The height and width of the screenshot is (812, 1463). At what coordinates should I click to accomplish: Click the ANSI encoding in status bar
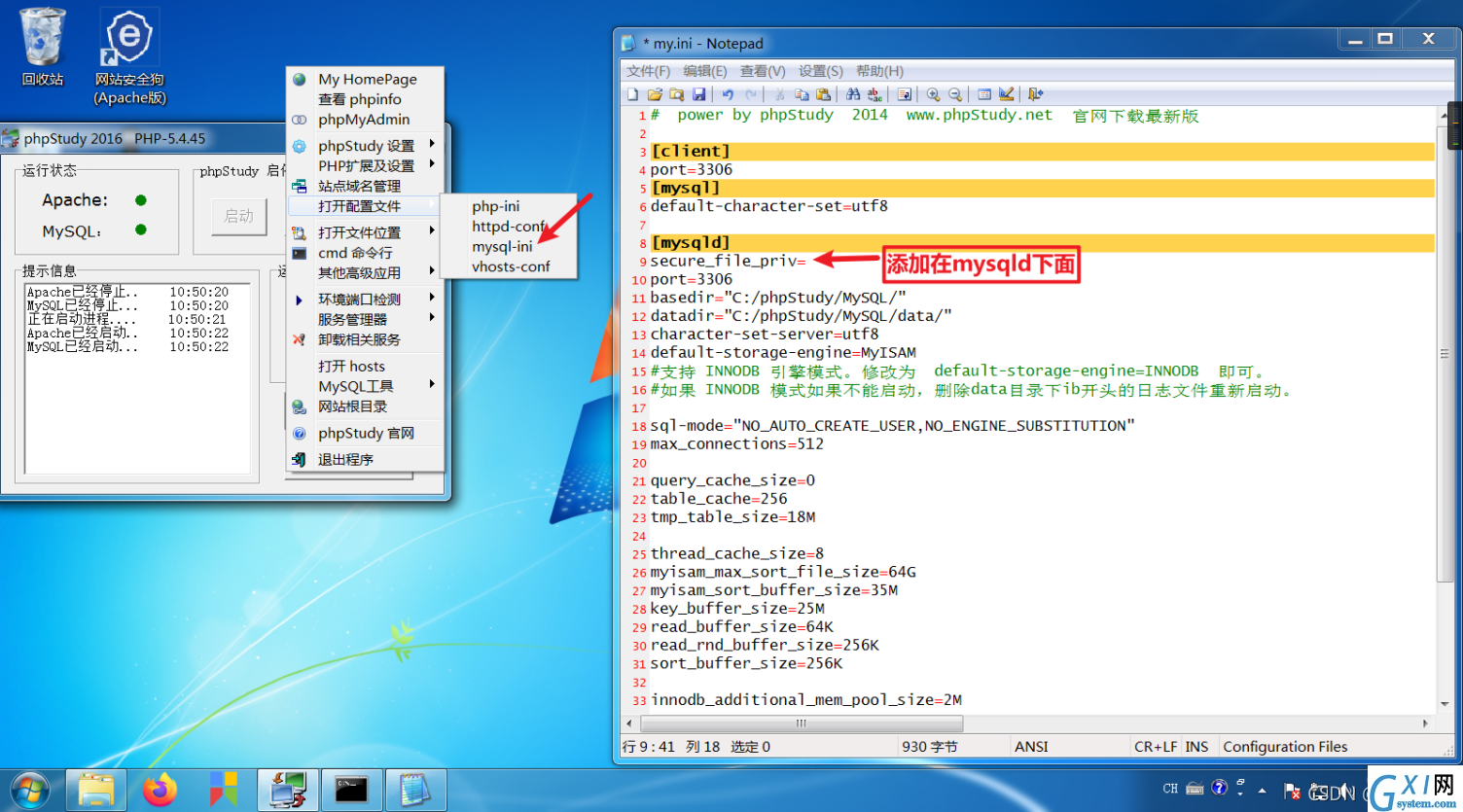tap(1031, 747)
